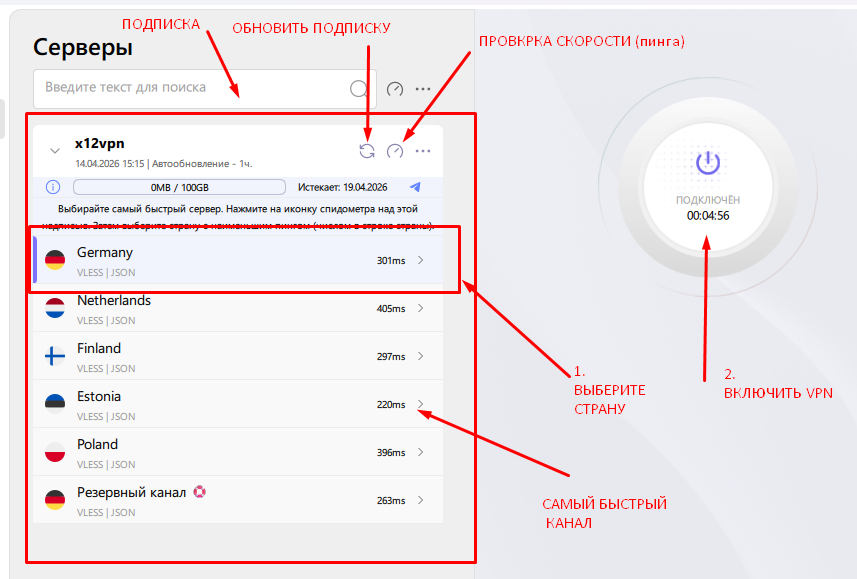Click the 0MB / 100GB traffic bar

click(x=180, y=187)
